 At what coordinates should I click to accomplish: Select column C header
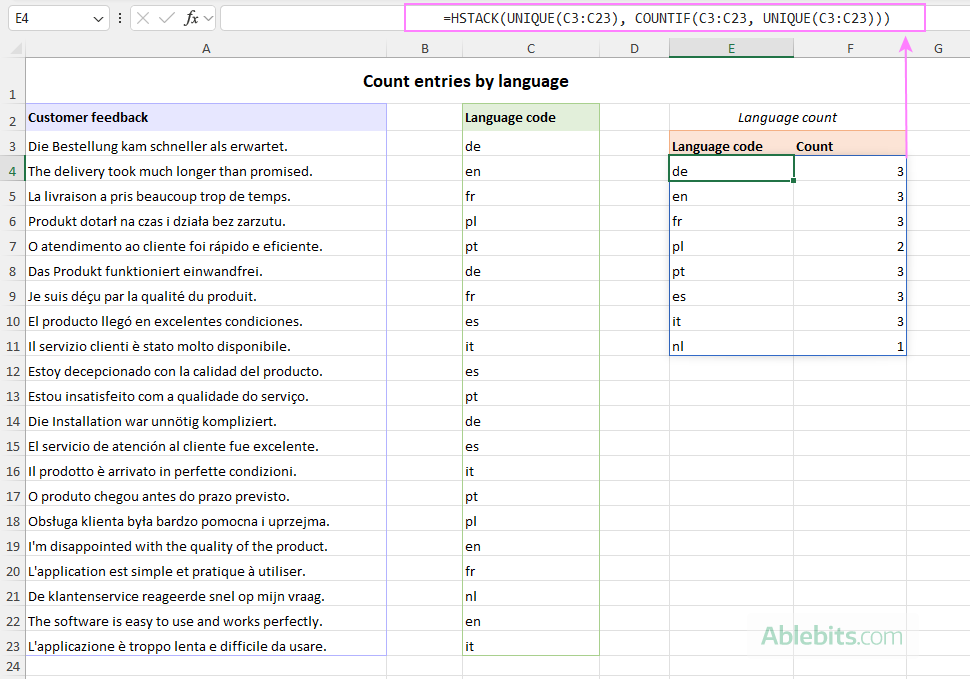(531, 48)
